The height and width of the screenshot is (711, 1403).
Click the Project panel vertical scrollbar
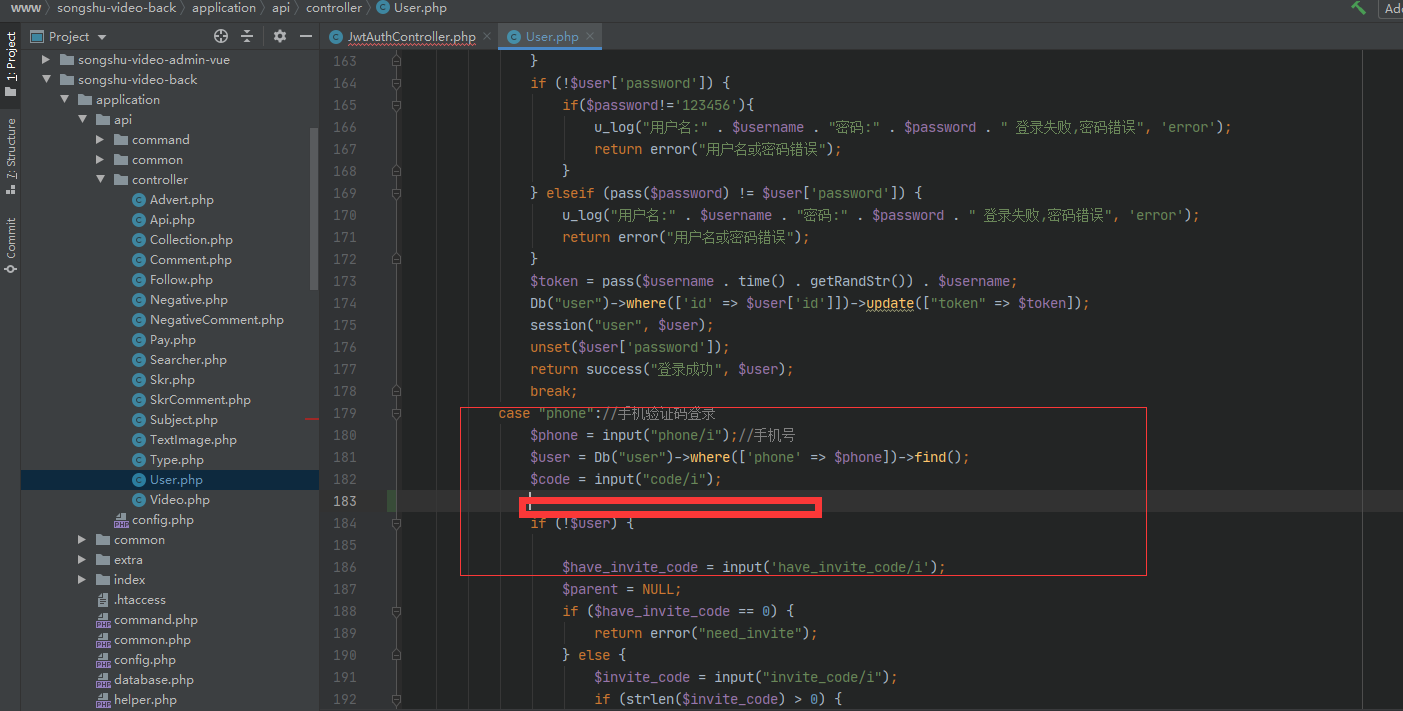[x=314, y=208]
